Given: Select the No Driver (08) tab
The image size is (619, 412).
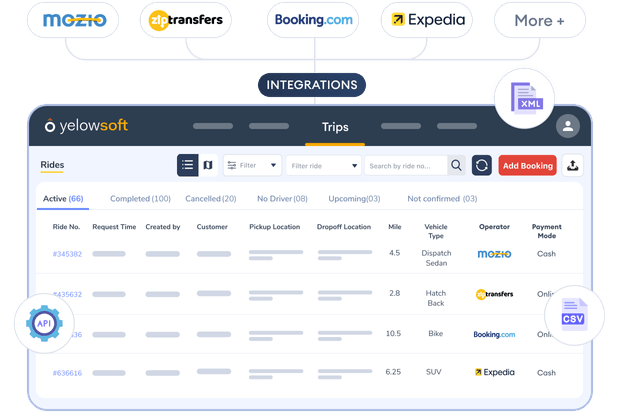Looking at the screenshot, I should coord(282,199).
